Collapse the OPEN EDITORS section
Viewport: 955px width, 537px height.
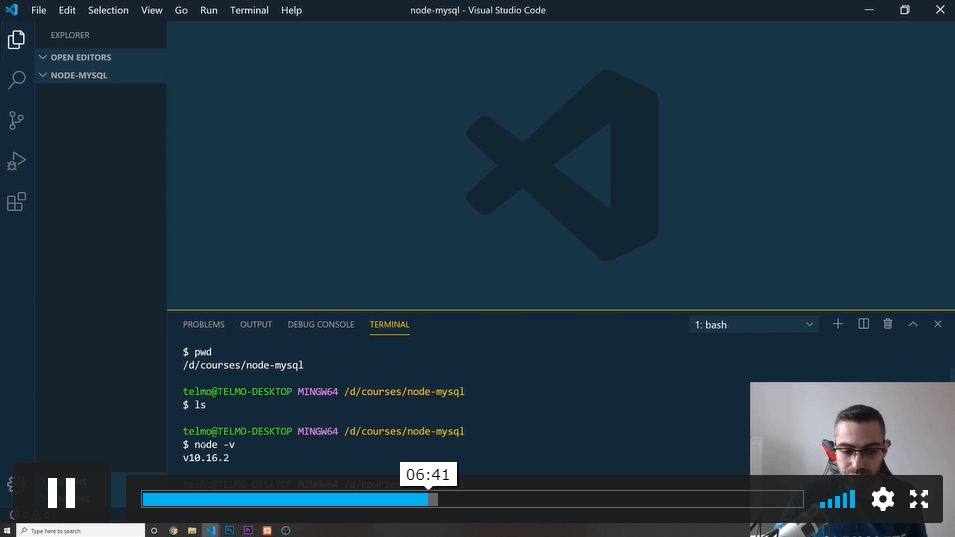click(100, 57)
